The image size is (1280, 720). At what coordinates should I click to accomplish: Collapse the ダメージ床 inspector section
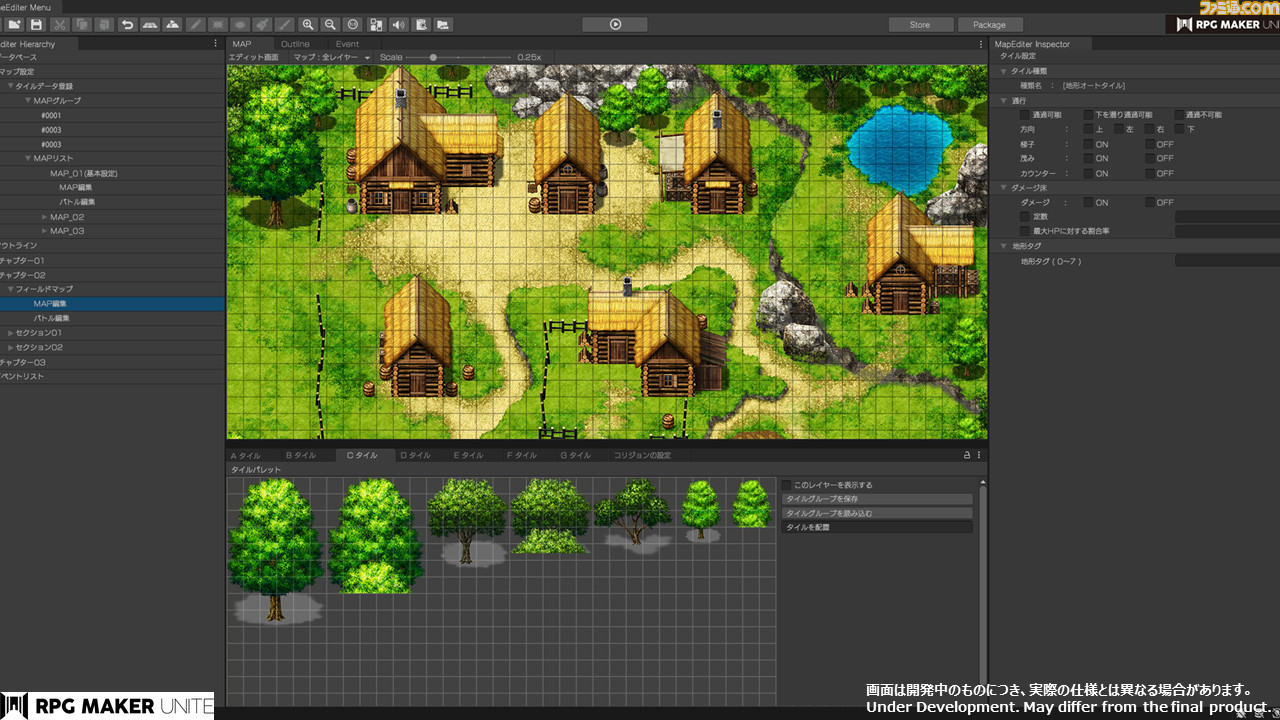(x=1004, y=188)
